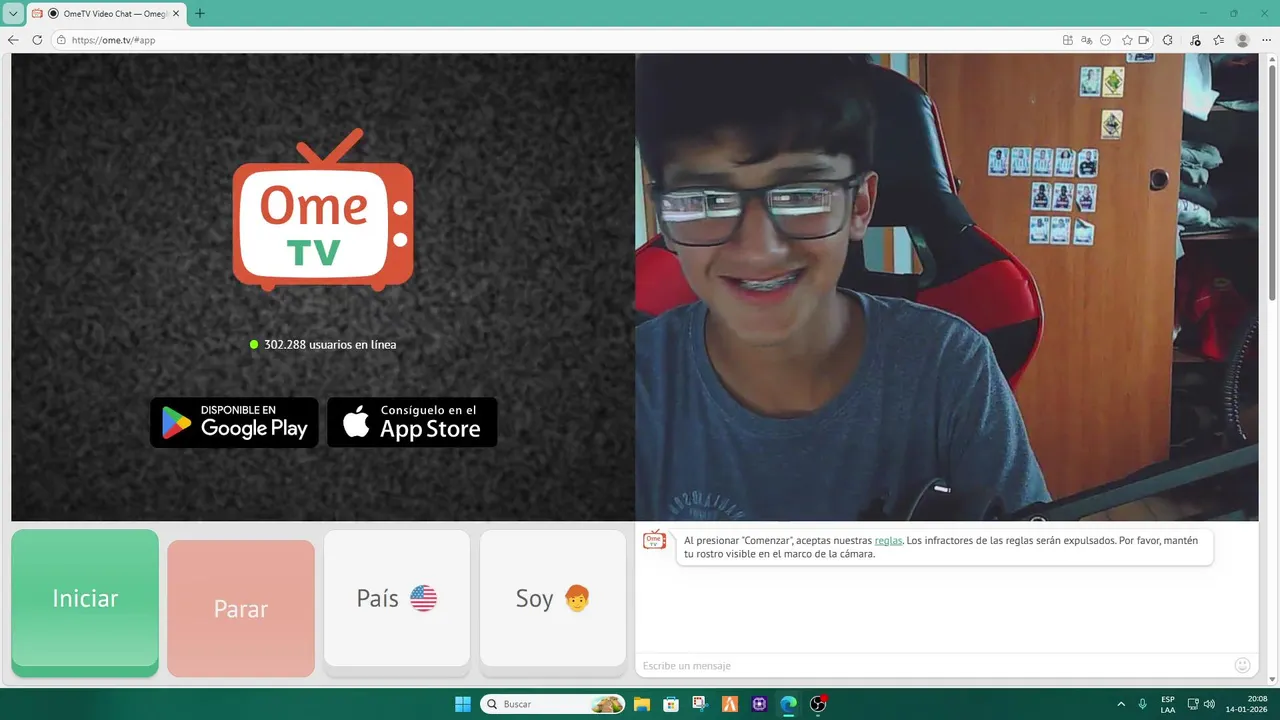The height and width of the screenshot is (720, 1280).
Task: Click the taskbar Buscar search box
Action: [554, 704]
